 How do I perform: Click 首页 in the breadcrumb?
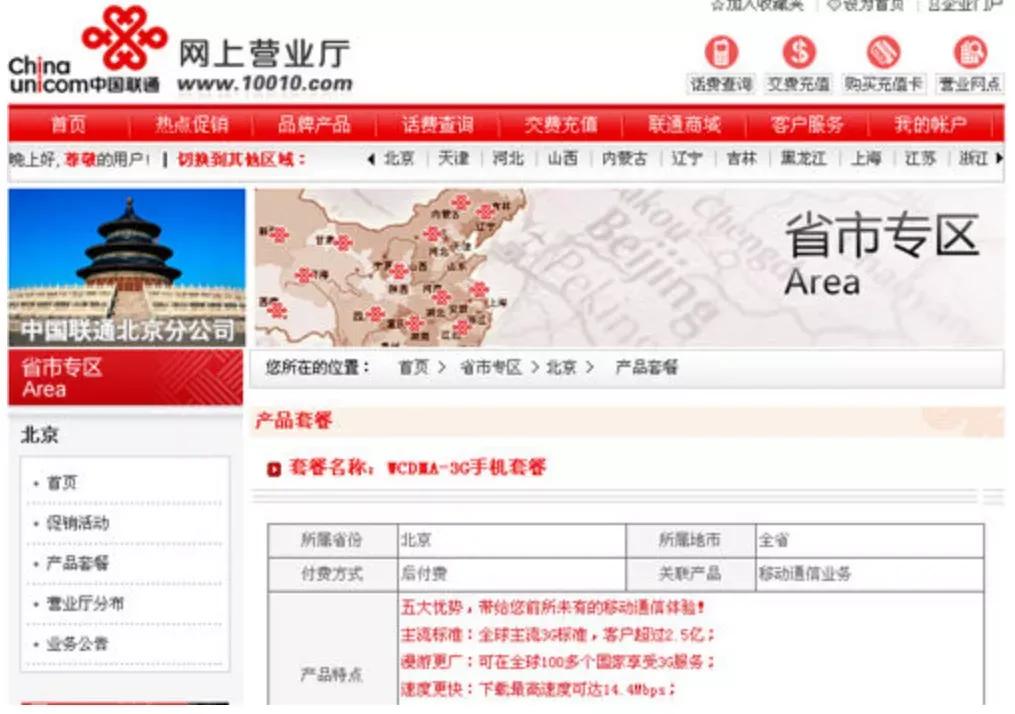click(x=414, y=368)
